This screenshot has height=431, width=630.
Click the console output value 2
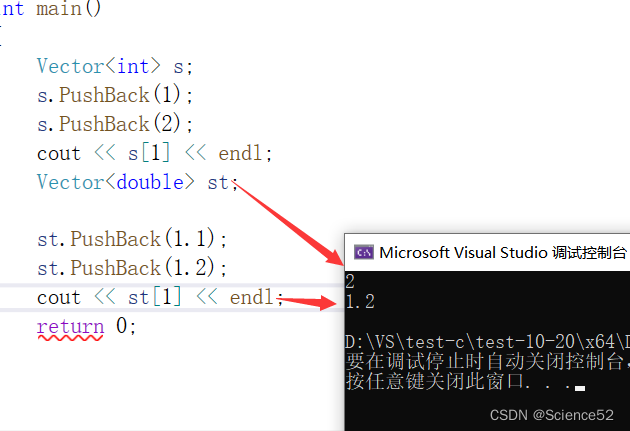[x=350, y=282]
